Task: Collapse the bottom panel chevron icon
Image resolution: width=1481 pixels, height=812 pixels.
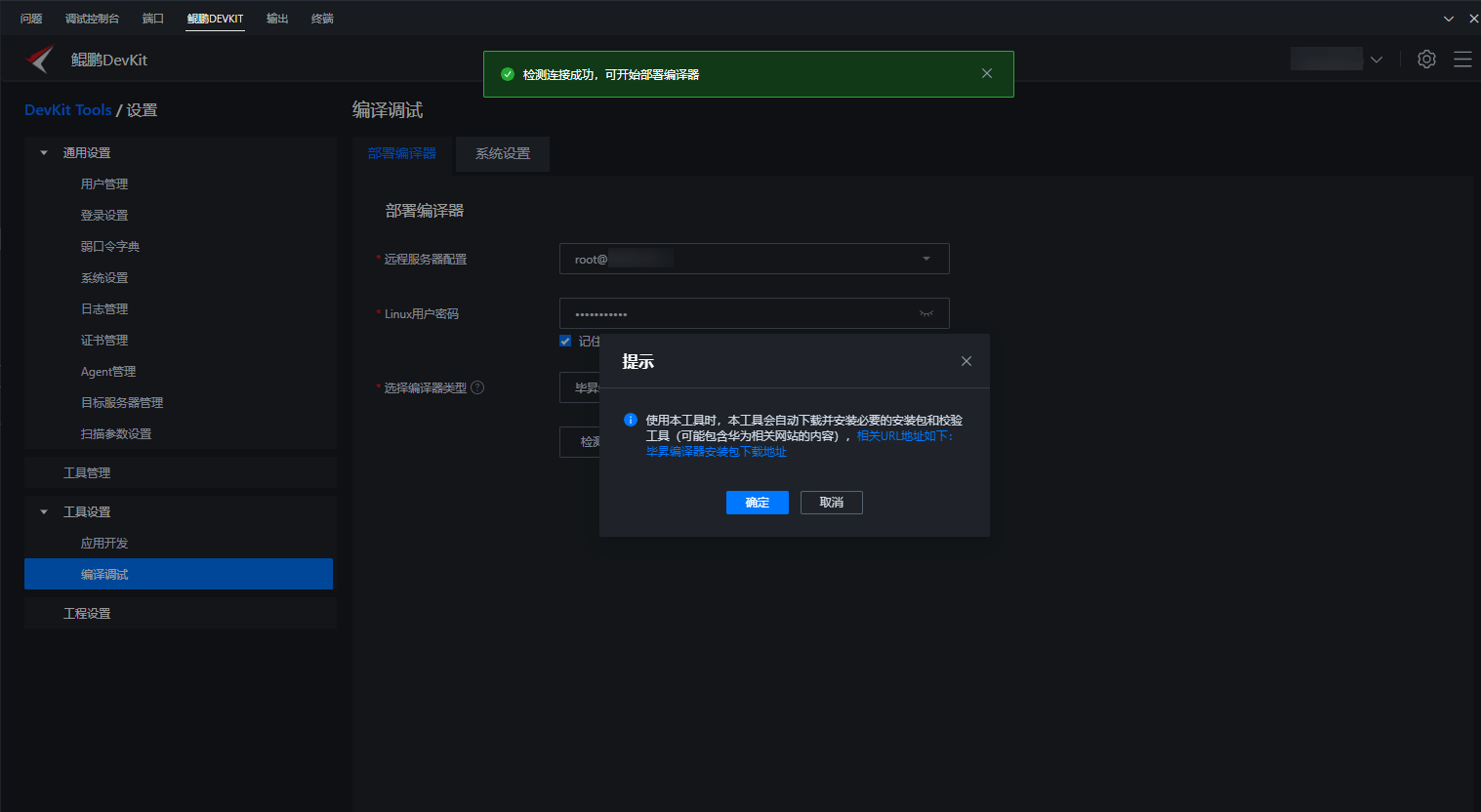Action: 1449,19
